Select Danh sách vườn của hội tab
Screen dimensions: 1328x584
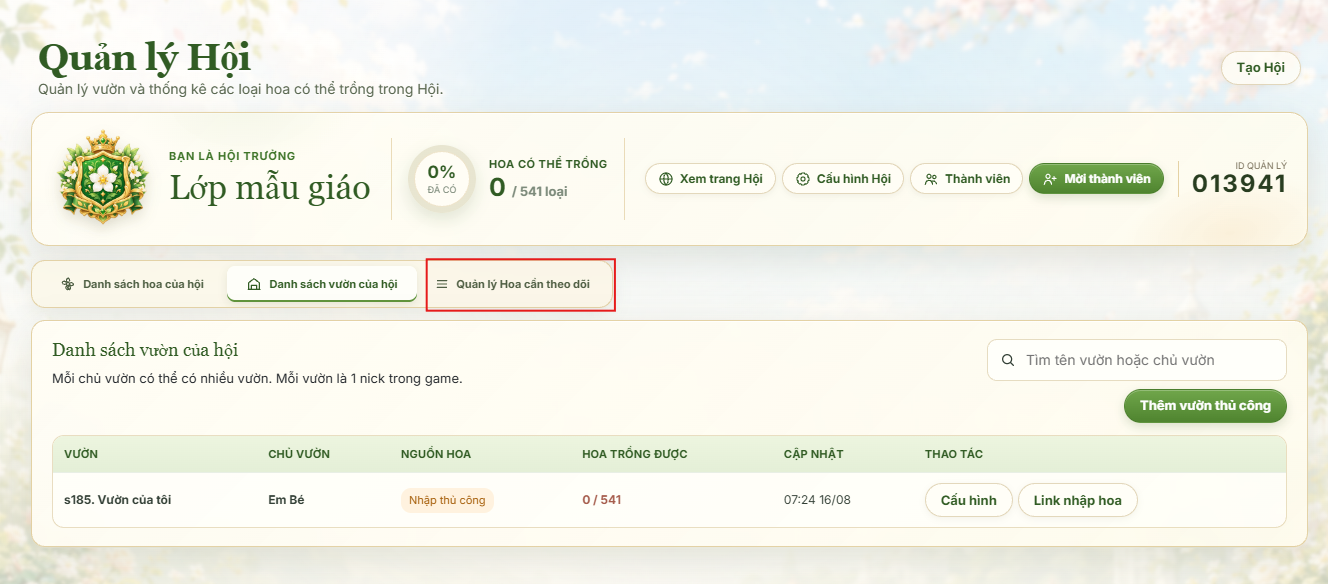pos(322,284)
